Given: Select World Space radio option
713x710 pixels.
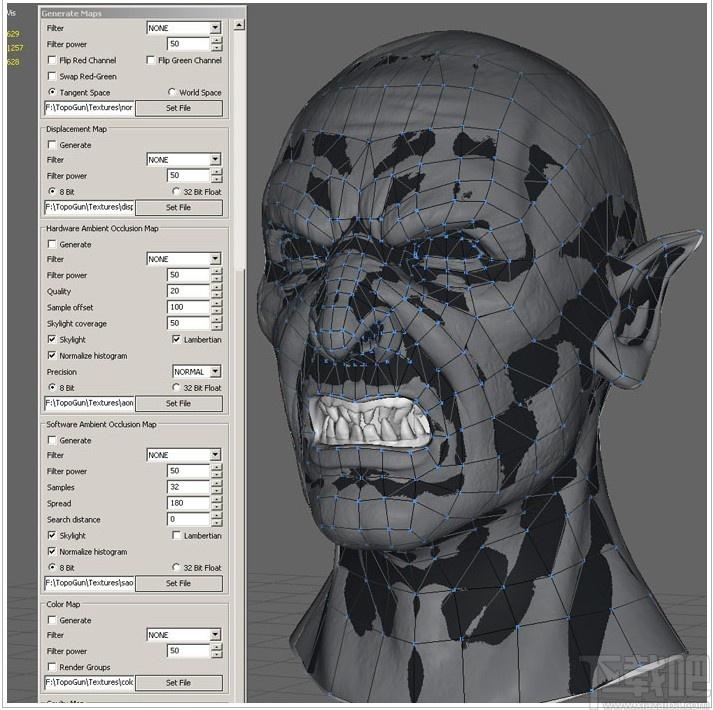Looking at the screenshot, I should pyautogui.click(x=172, y=92).
